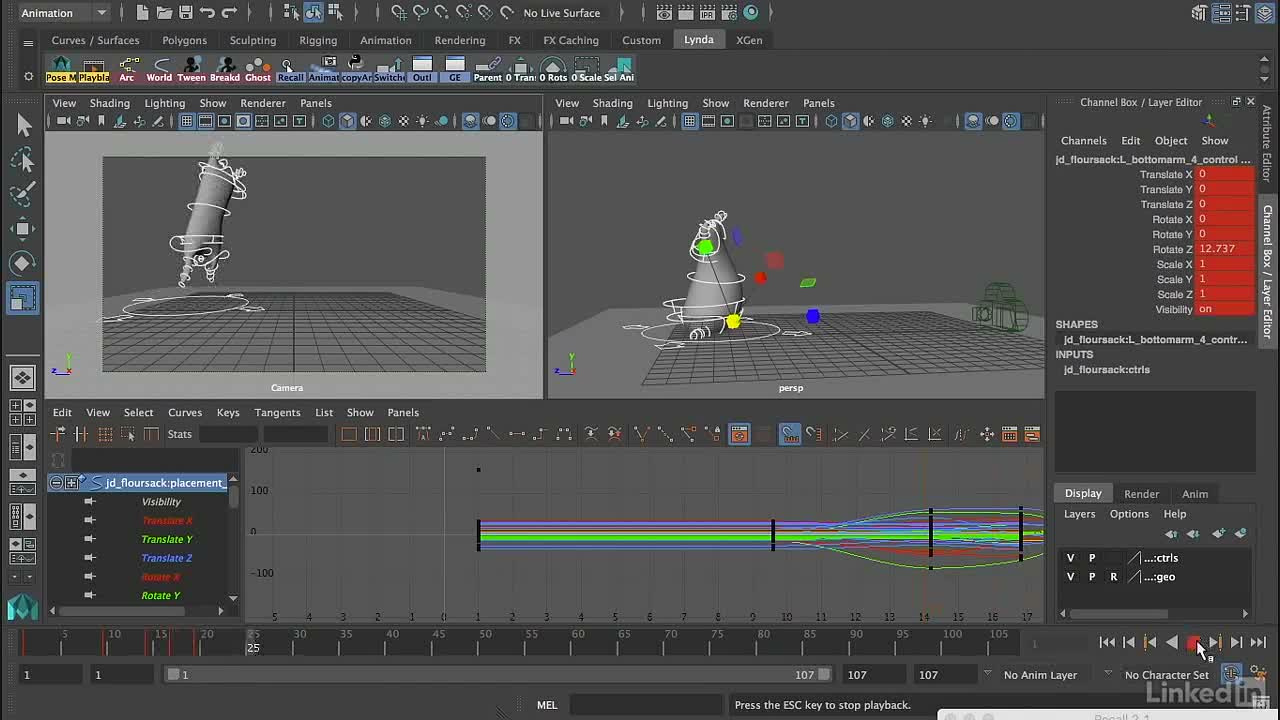The image size is (1280, 720).
Task: Toggle the R reference box on geo layer
Action: click(x=1113, y=577)
